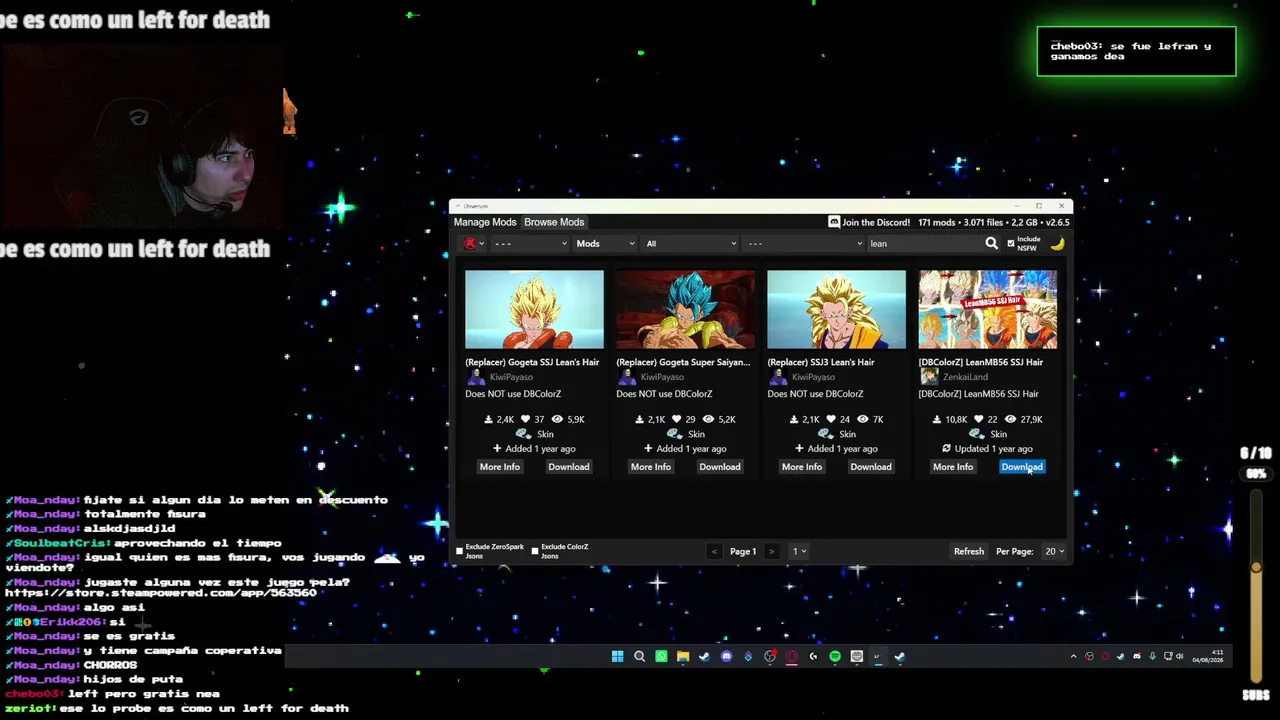Click the steampowered store link in chat
The width and height of the screenshot is (1280, 720).
[161, 593]
